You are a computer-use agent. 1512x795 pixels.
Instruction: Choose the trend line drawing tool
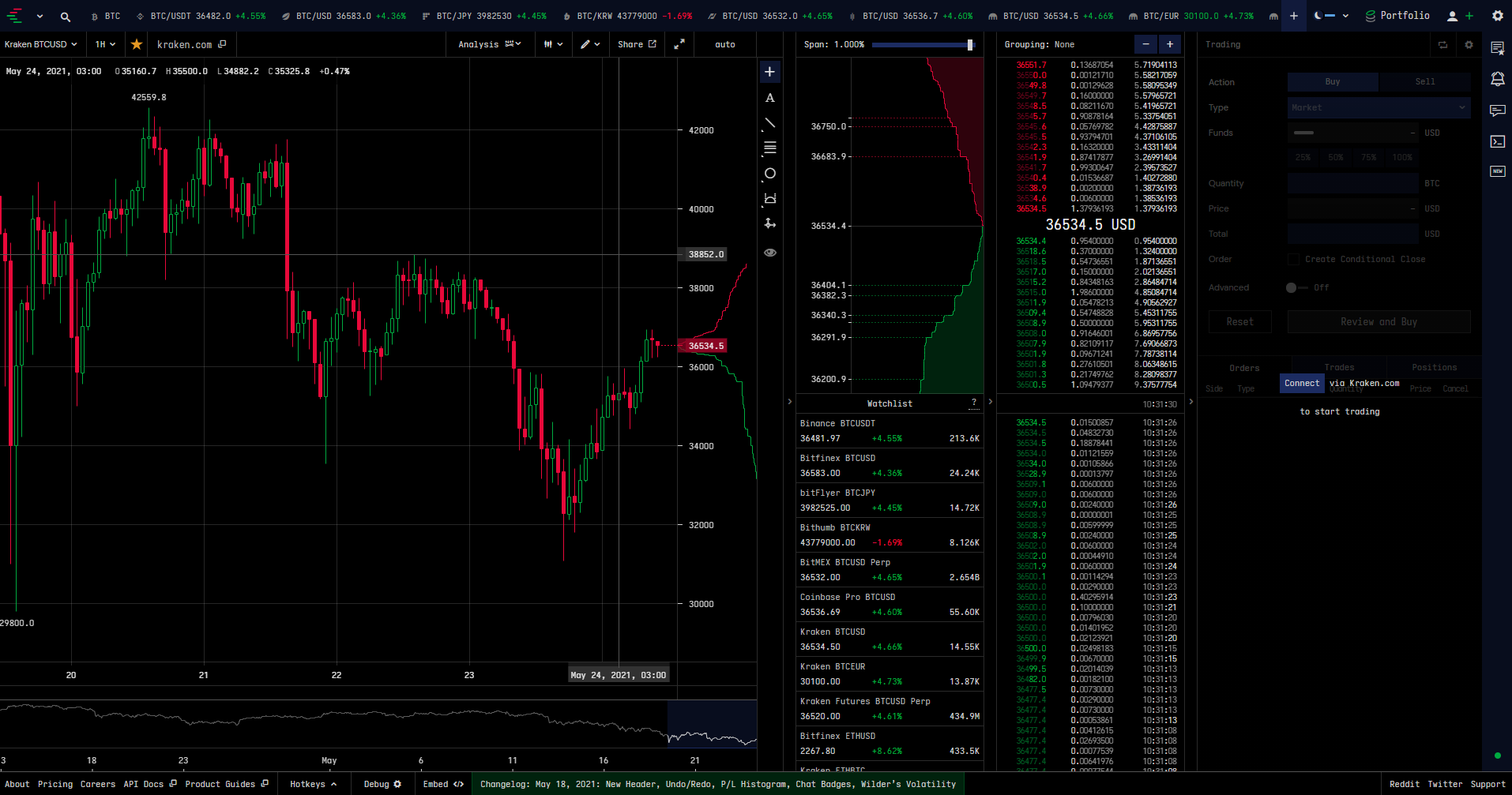pyautogui.click(x=769, y=123)
